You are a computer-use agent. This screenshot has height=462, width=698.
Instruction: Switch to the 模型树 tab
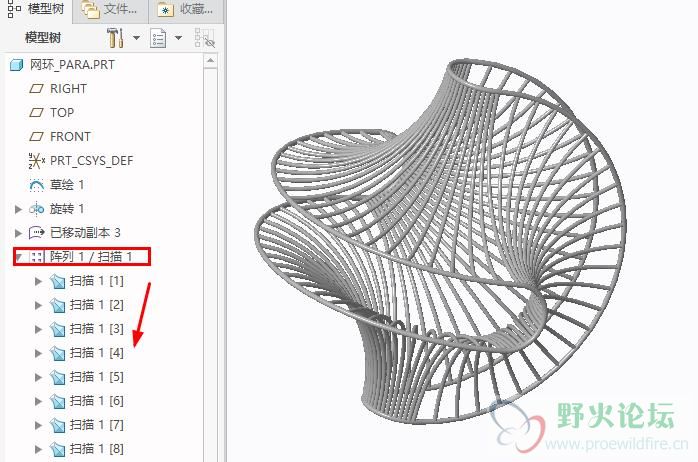tap(36, 9)
